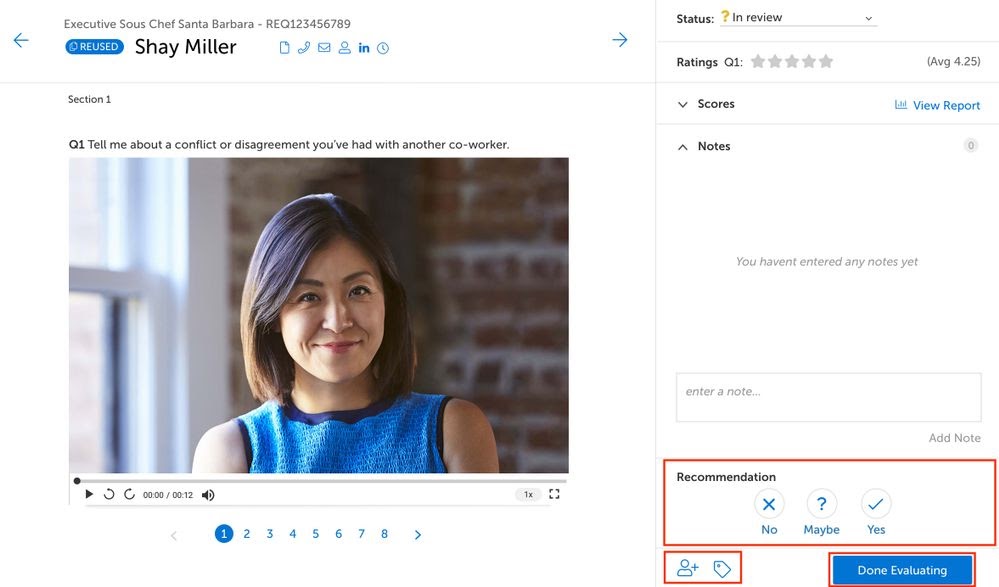999x587 pixels.
Task: Click the Done Evaluating button
Action: point(901,570)
